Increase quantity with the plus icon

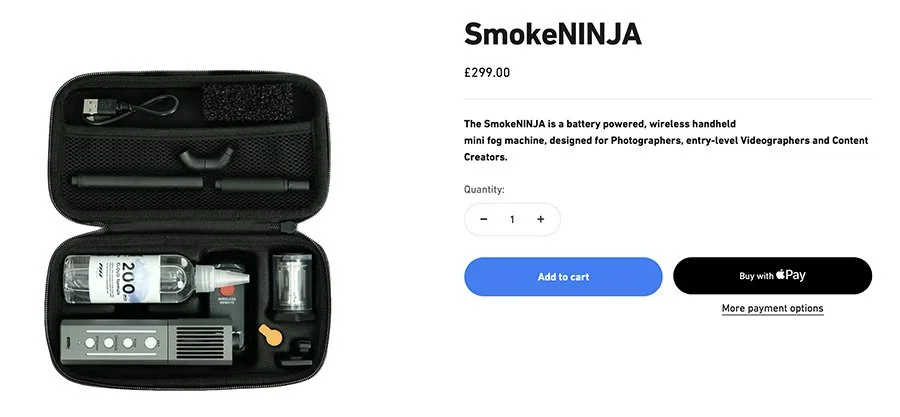click(540, 219)
